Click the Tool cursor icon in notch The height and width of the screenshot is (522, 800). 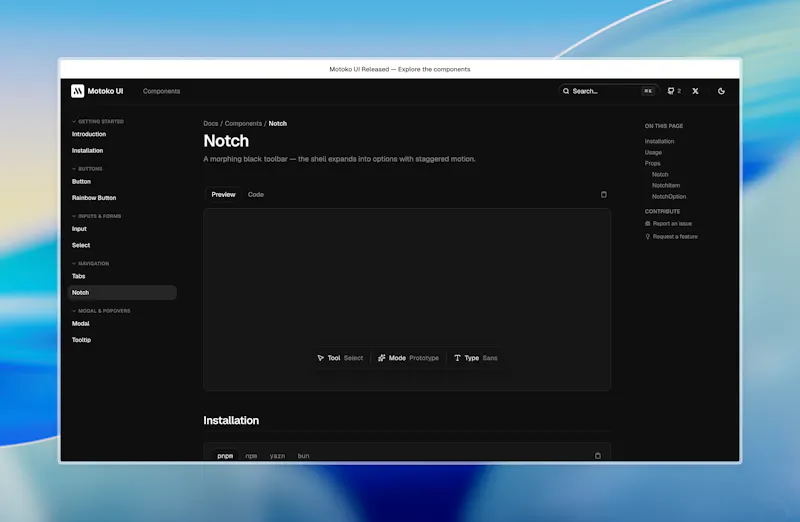(320, 358)
